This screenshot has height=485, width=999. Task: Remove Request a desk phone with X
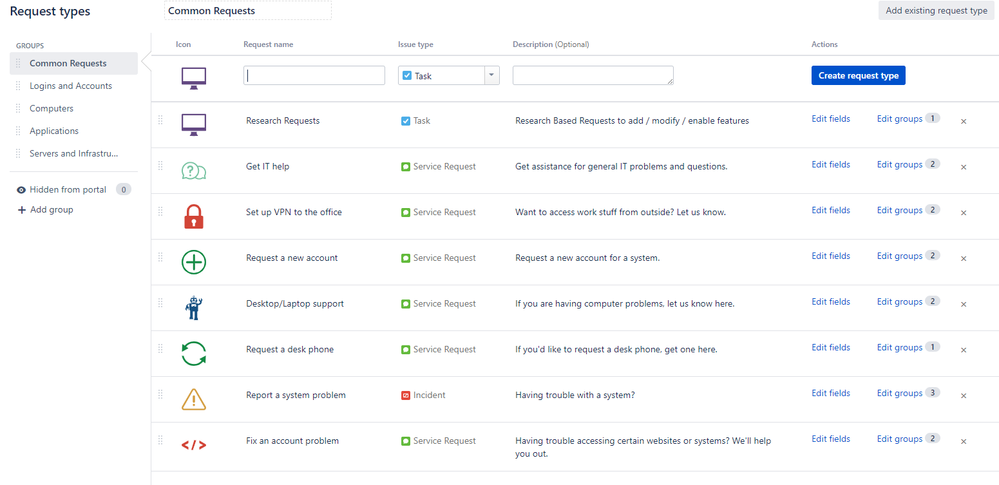963,350
